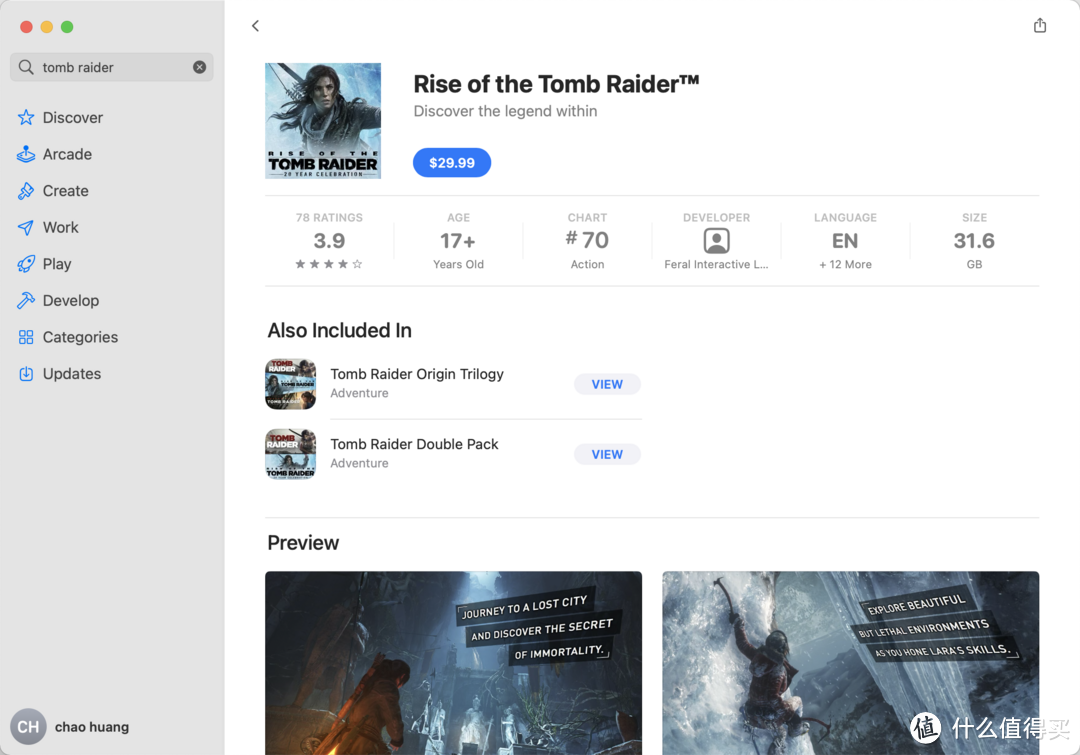Click the Categories grid icon
1080x755 pixels.
click(26, 337)
